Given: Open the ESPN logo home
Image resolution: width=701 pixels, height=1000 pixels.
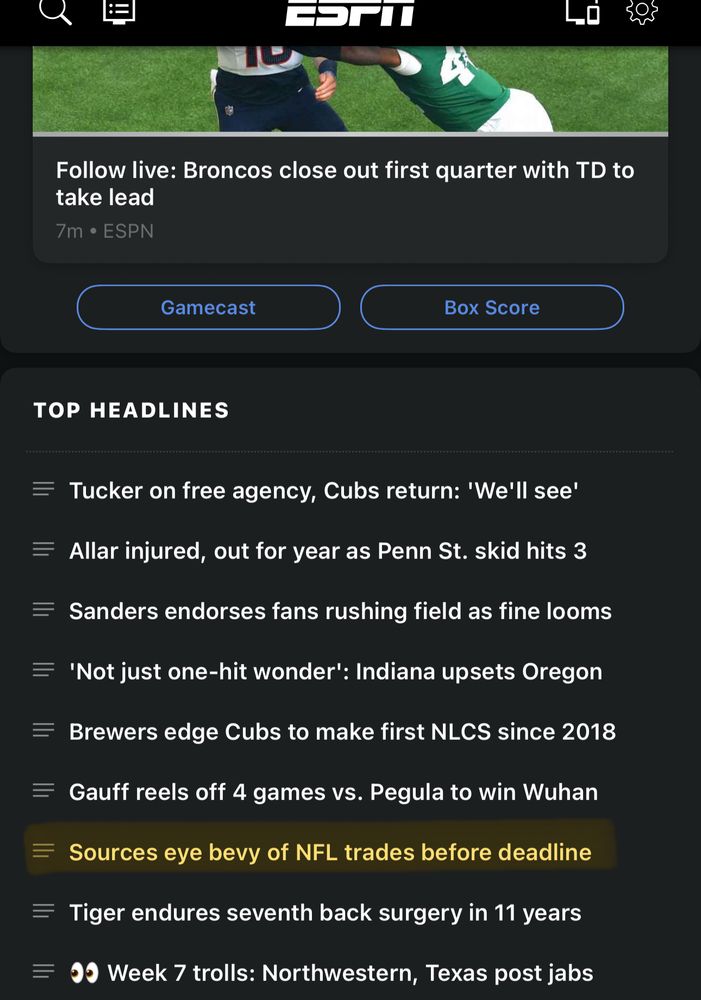Looking at the screenshot, I should click(x=350, y=11).
